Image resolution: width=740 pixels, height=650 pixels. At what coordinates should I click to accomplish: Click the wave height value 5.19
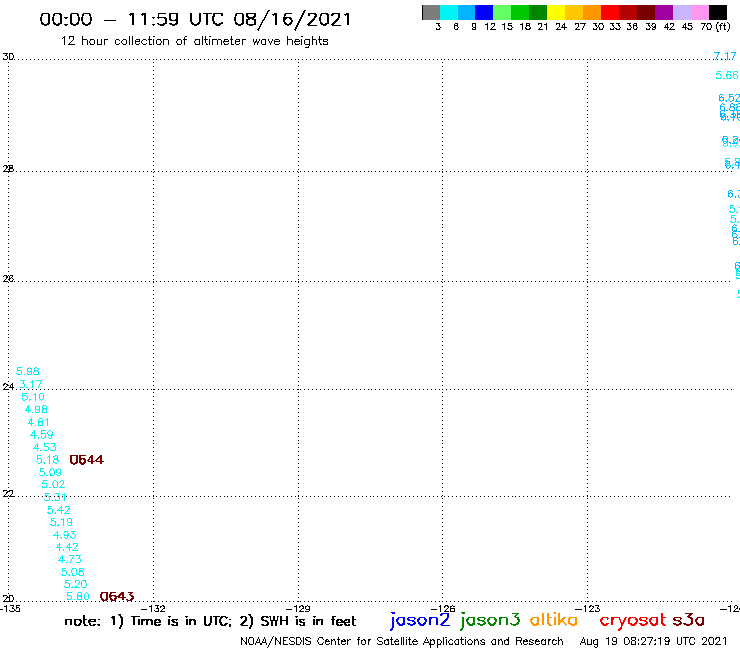pos(61,523)
